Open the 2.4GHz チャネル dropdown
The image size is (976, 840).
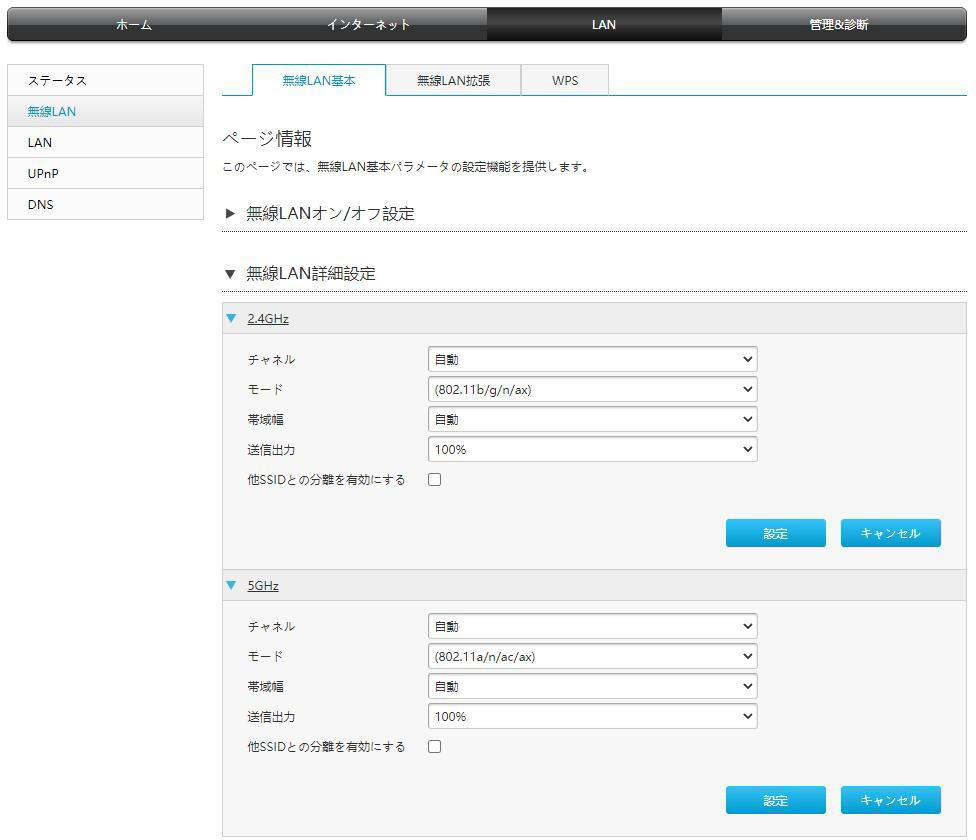point(593,359)
